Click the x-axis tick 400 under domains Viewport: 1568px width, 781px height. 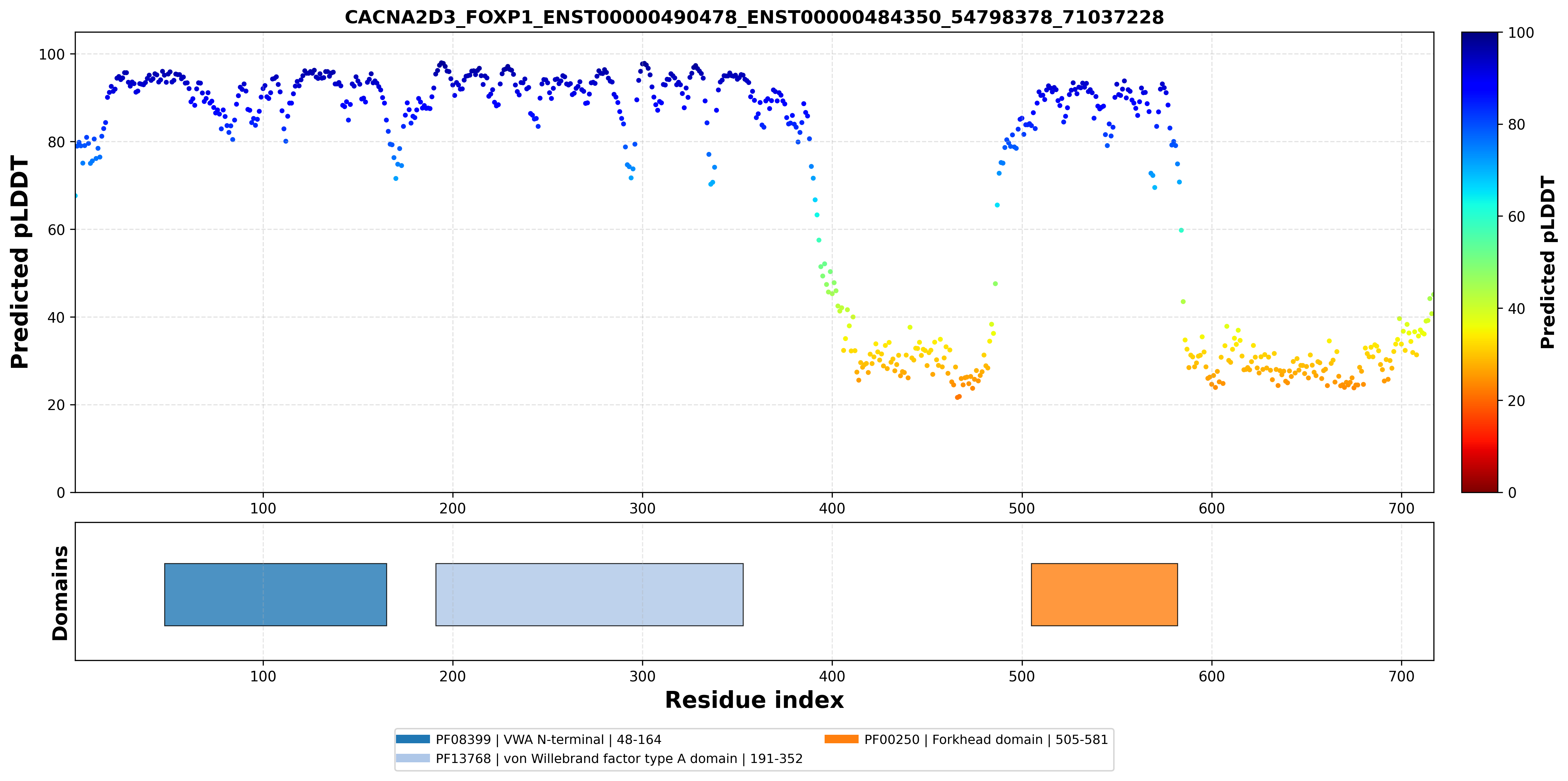tap(832, 676)
